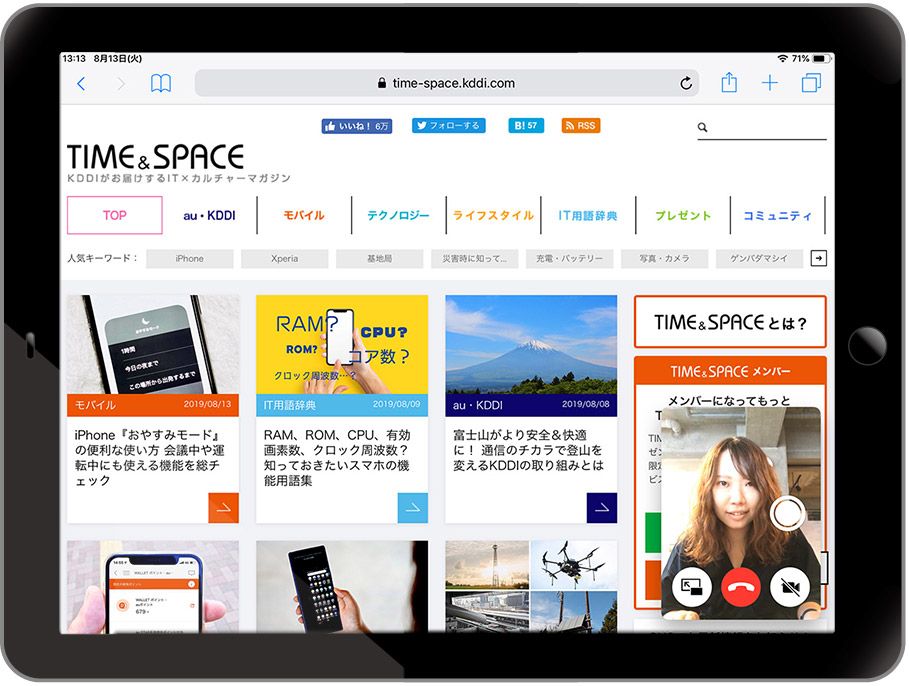Click the light-blue arrow on the RAM card
This screenshot has width=909, height=686.
click(x=413, y=508)
